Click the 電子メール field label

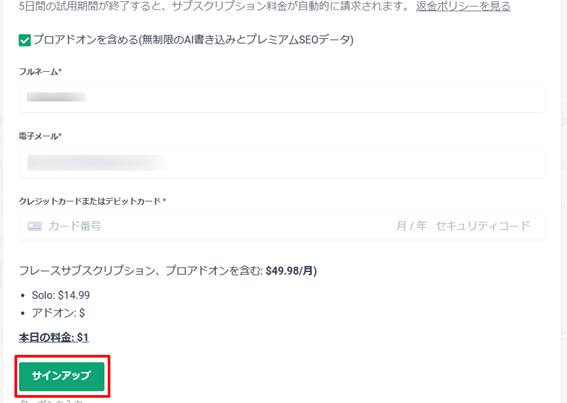(40, 136)
